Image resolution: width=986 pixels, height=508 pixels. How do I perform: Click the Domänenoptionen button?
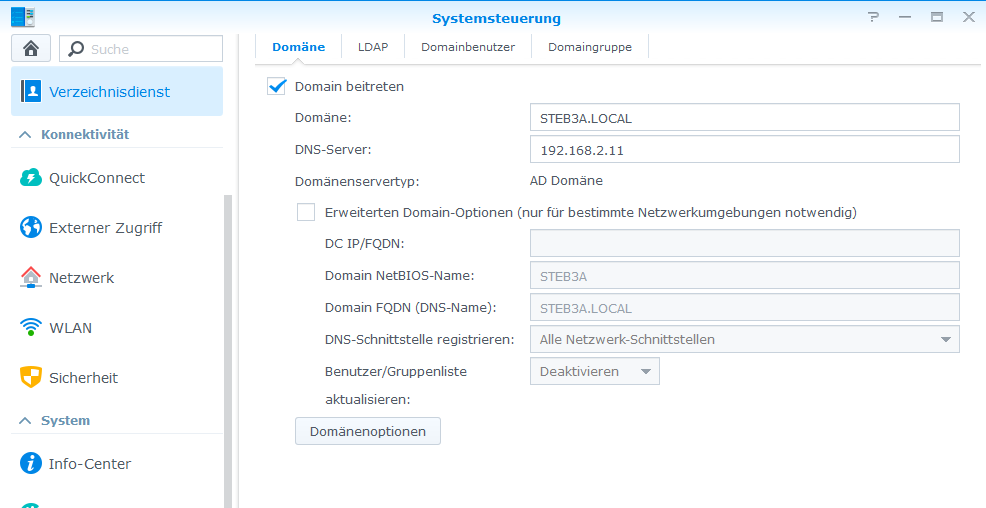368,431
